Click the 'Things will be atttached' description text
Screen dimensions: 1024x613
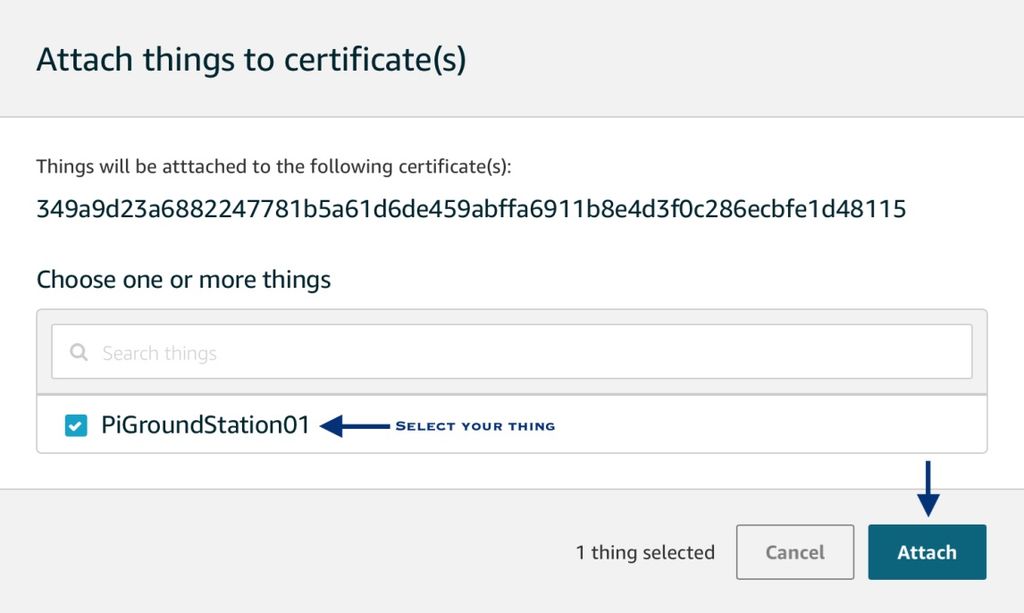[274, 166]
